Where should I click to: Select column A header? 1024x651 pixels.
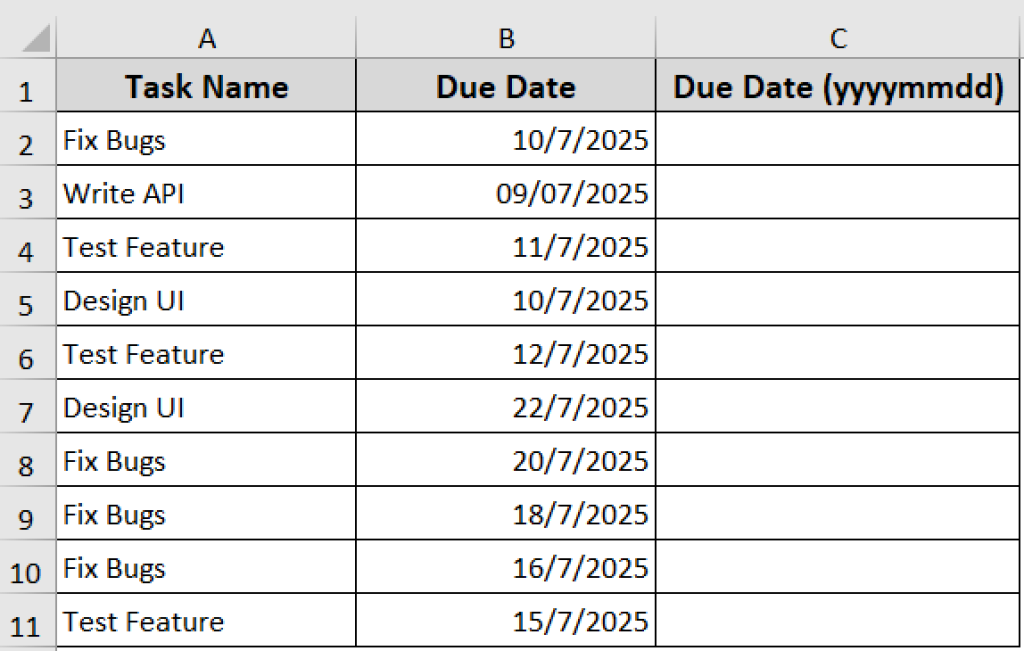pos(207,38)
